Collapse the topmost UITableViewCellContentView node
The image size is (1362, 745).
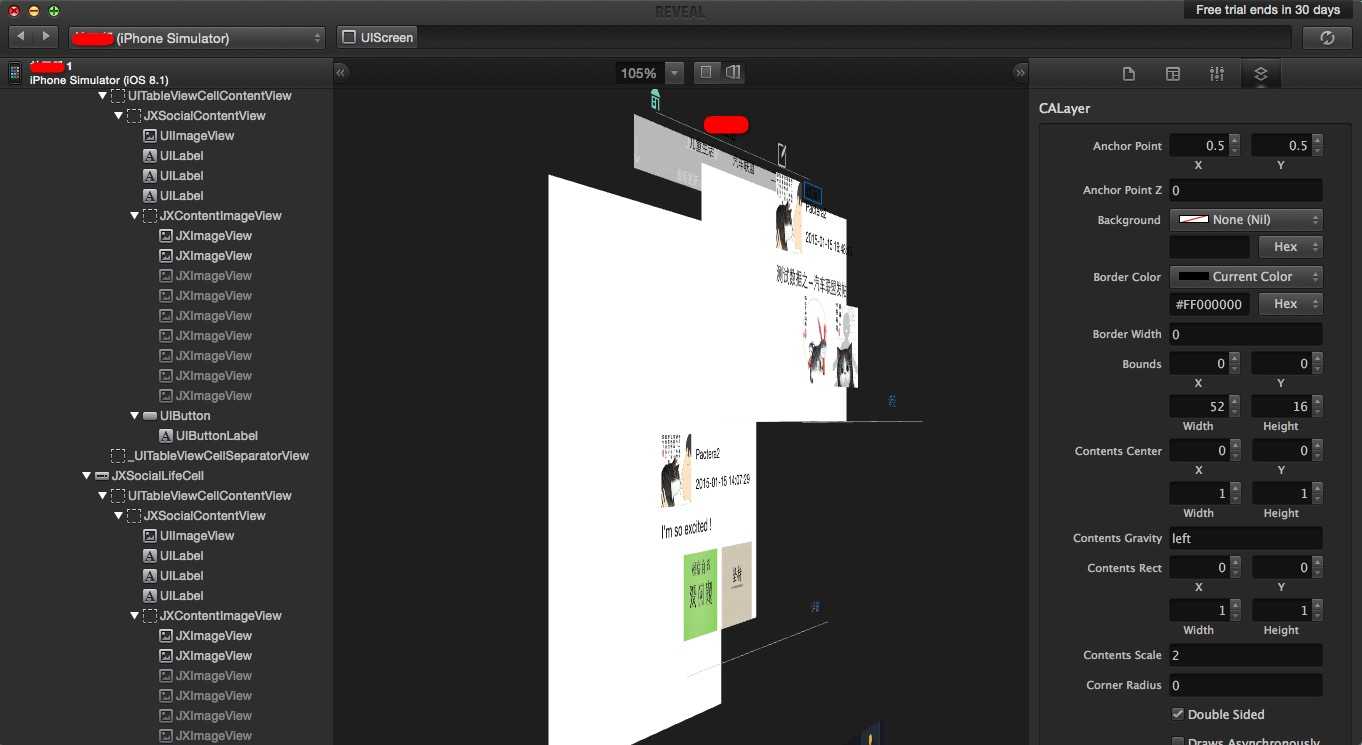tap(103, 96)
